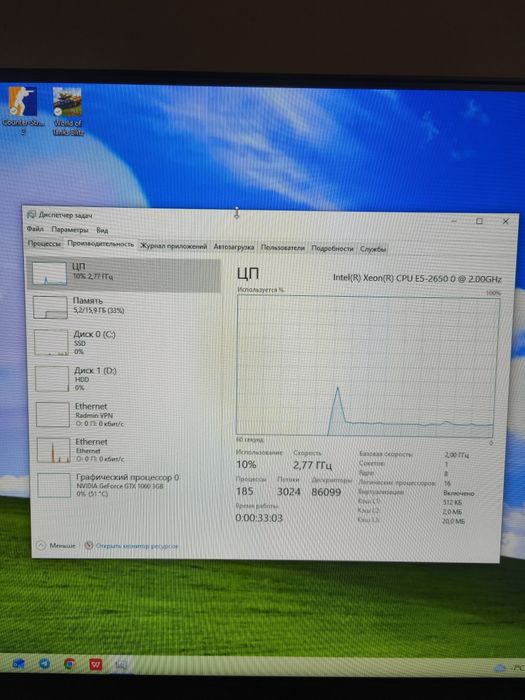The height and width of the screenshot is (700, 525).
Task: Select Диск 0 (C:) SSD entry
Action: (125, 342)
